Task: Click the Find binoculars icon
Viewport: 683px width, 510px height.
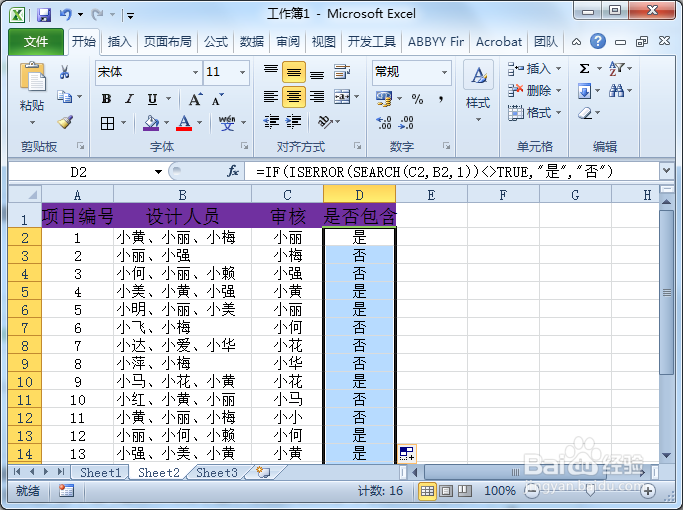Action: click(x=616, y=91)
